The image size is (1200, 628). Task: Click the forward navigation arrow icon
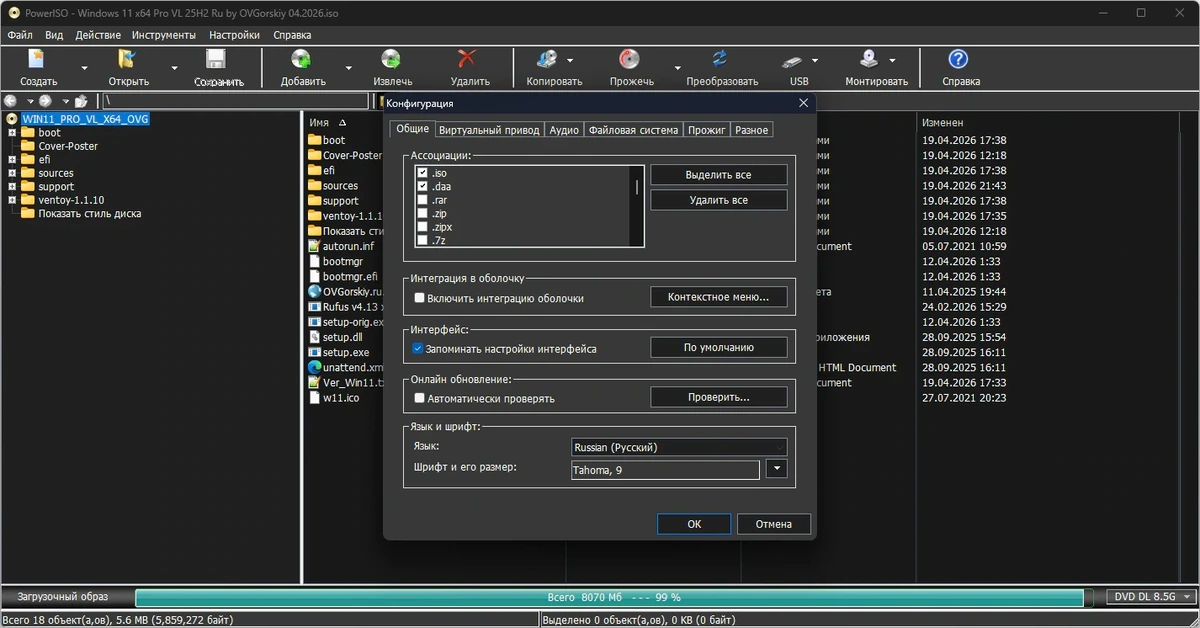(46, 101)
